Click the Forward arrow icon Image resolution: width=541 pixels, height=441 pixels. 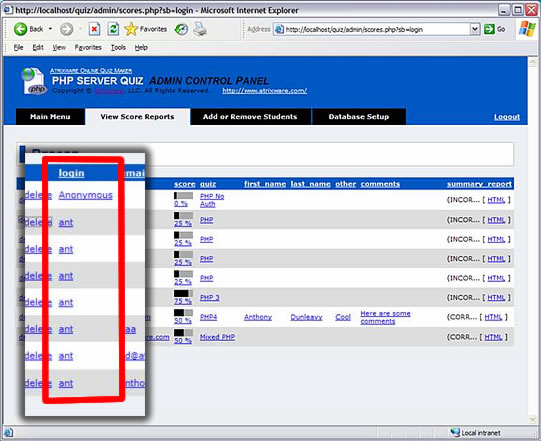(x=67, y=29)
